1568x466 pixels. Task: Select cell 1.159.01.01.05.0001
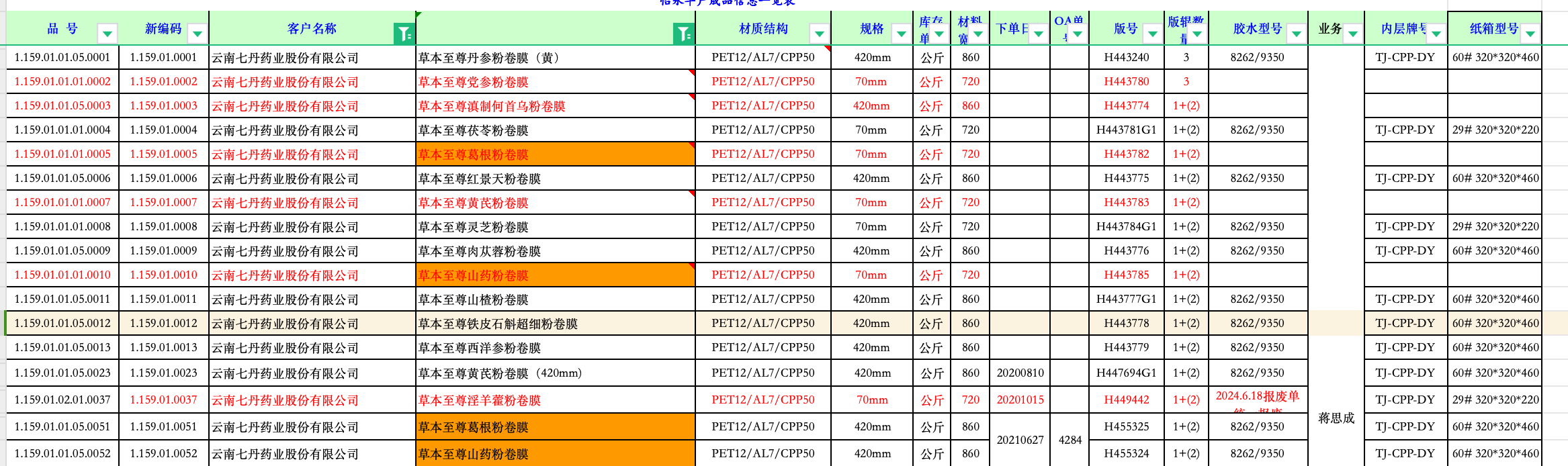click(62, 58)
